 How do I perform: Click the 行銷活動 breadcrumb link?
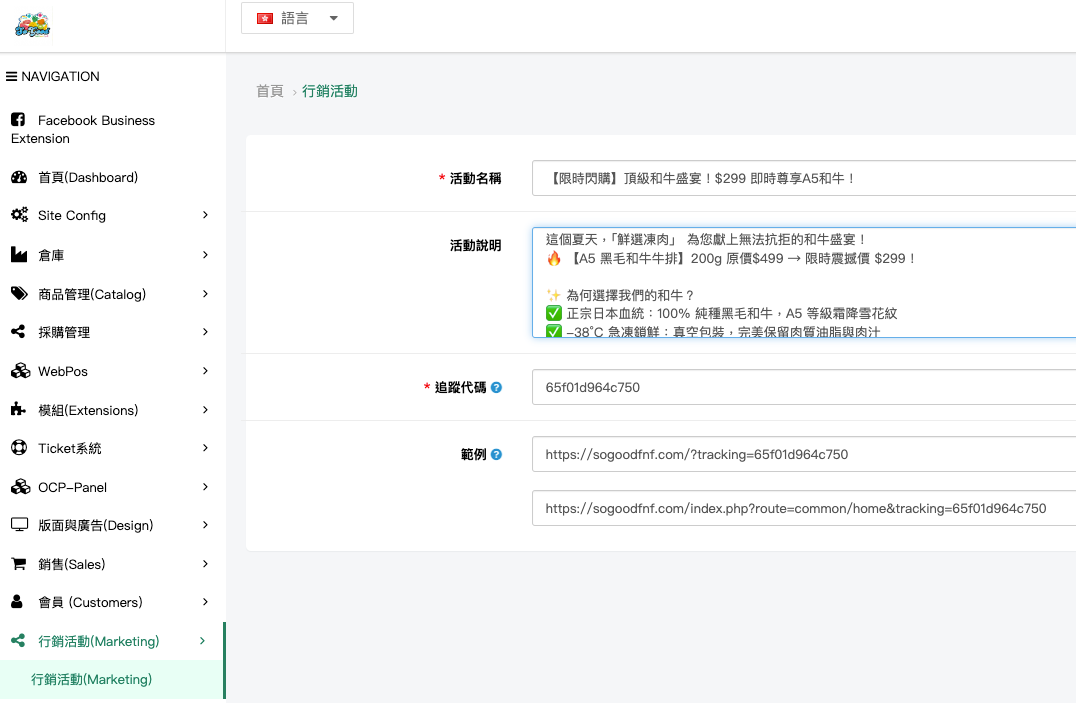(x=330, y=89)
